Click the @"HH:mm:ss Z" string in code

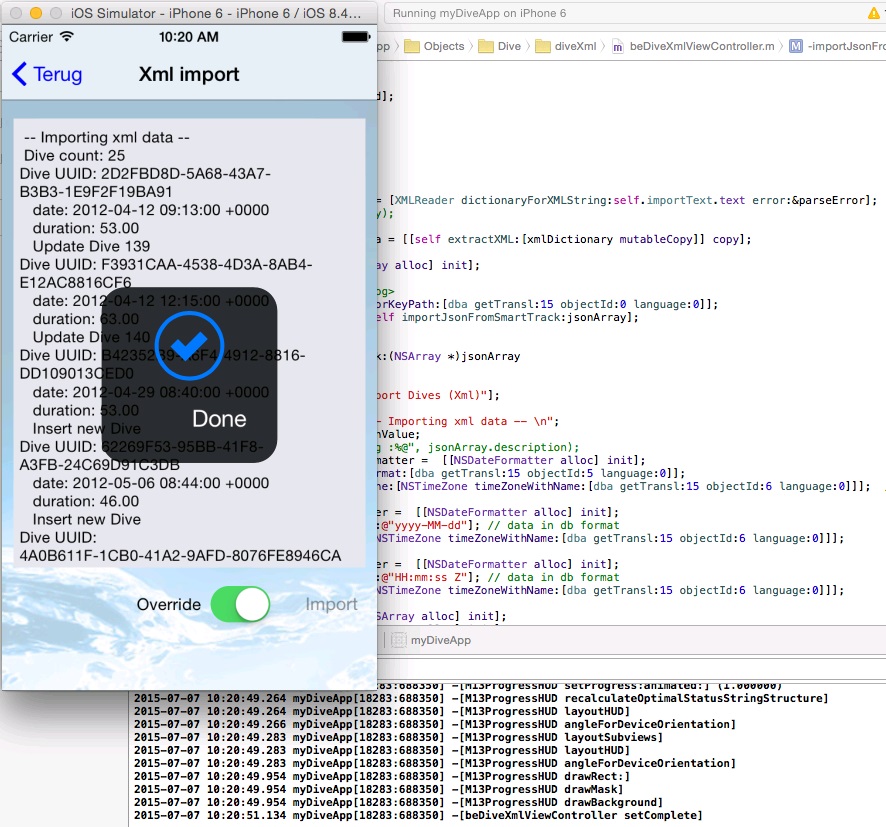point(427,577)
